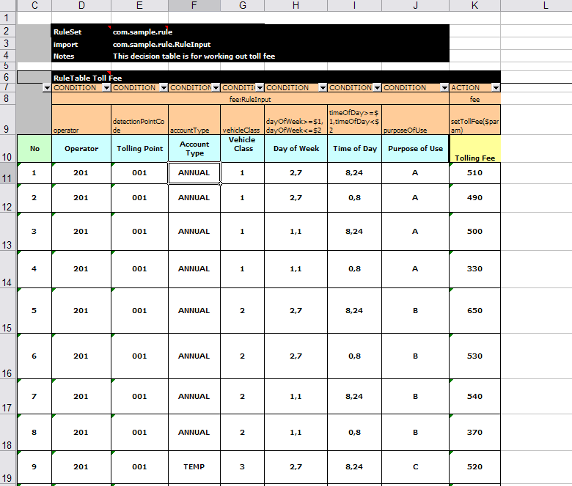The width and height of the screenshot is (572, 486).
Task: Click the Tolling Fee header cell
Action: pyautogui.click(x=475, y=148)
